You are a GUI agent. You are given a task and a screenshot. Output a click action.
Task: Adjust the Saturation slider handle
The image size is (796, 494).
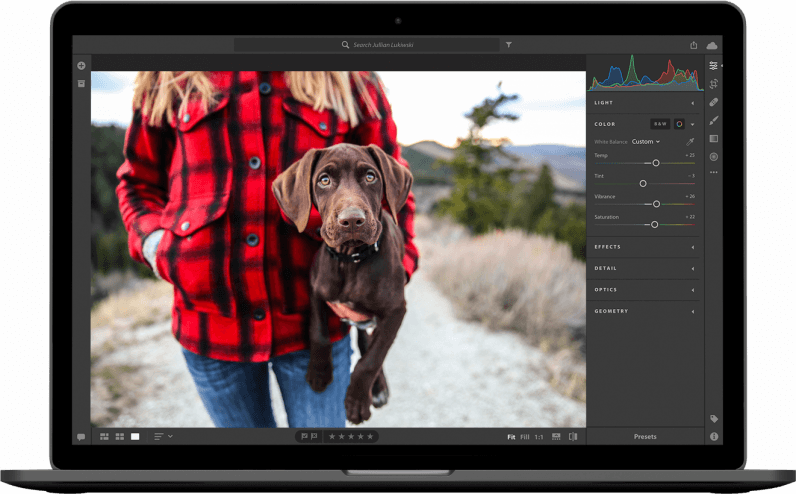pos(654,225)
